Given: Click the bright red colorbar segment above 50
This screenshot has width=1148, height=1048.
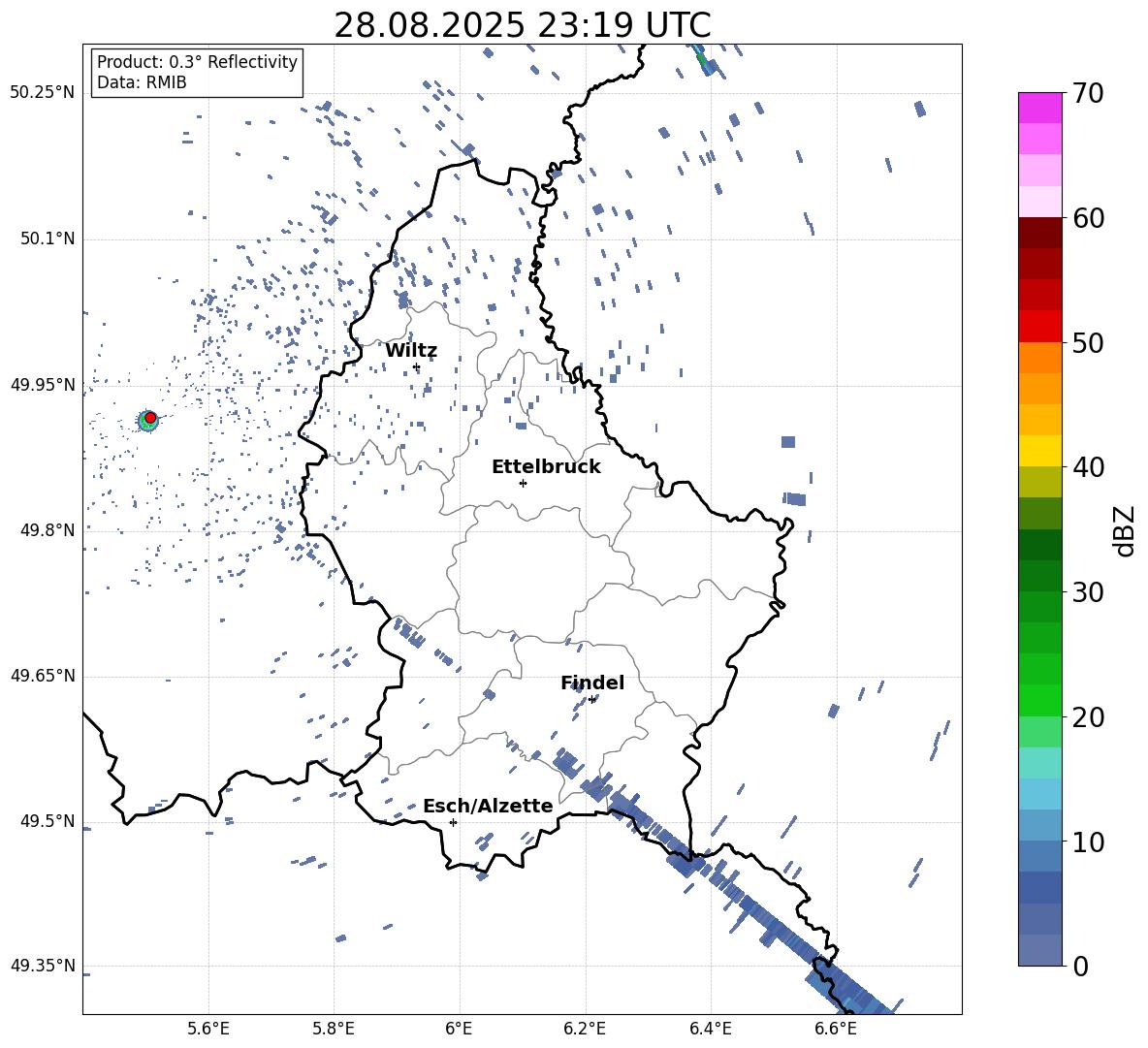Looking at the screenshot, I should (x=1039, y=327).
